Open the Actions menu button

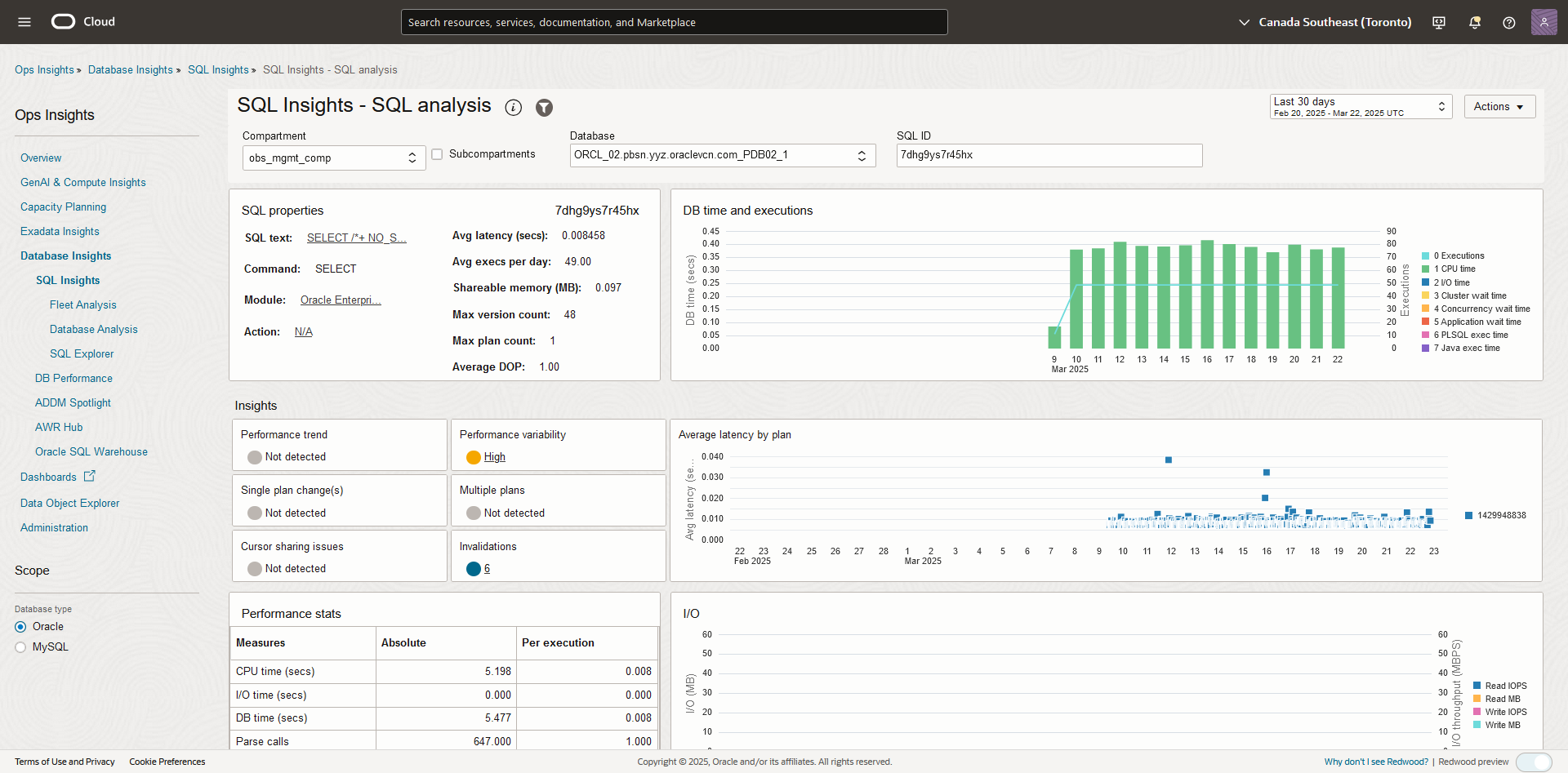[x=1499, y=106]
